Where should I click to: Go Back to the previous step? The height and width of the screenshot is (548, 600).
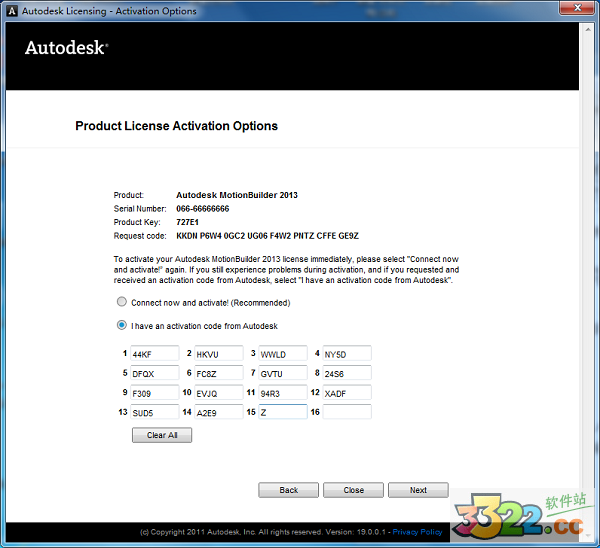[289, 490]
